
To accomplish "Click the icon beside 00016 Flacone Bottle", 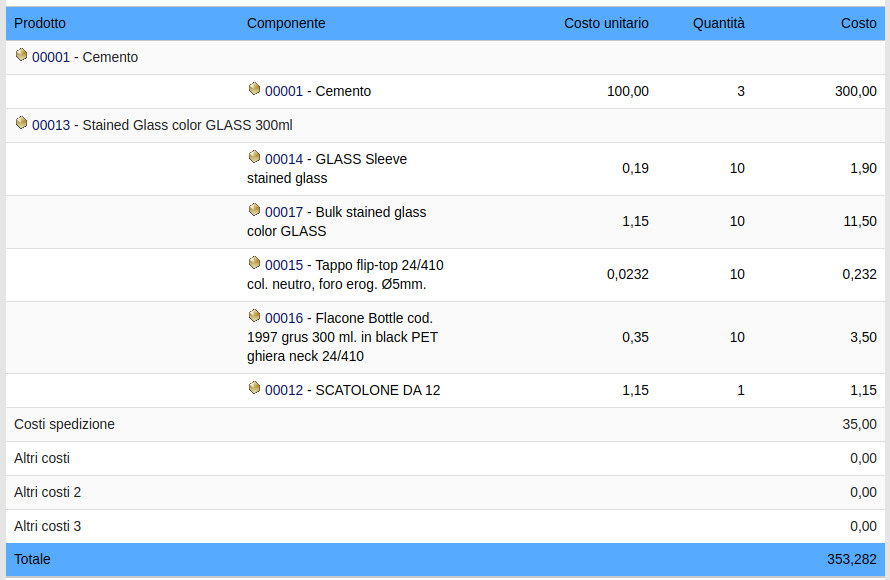I will tap(254, 317).
